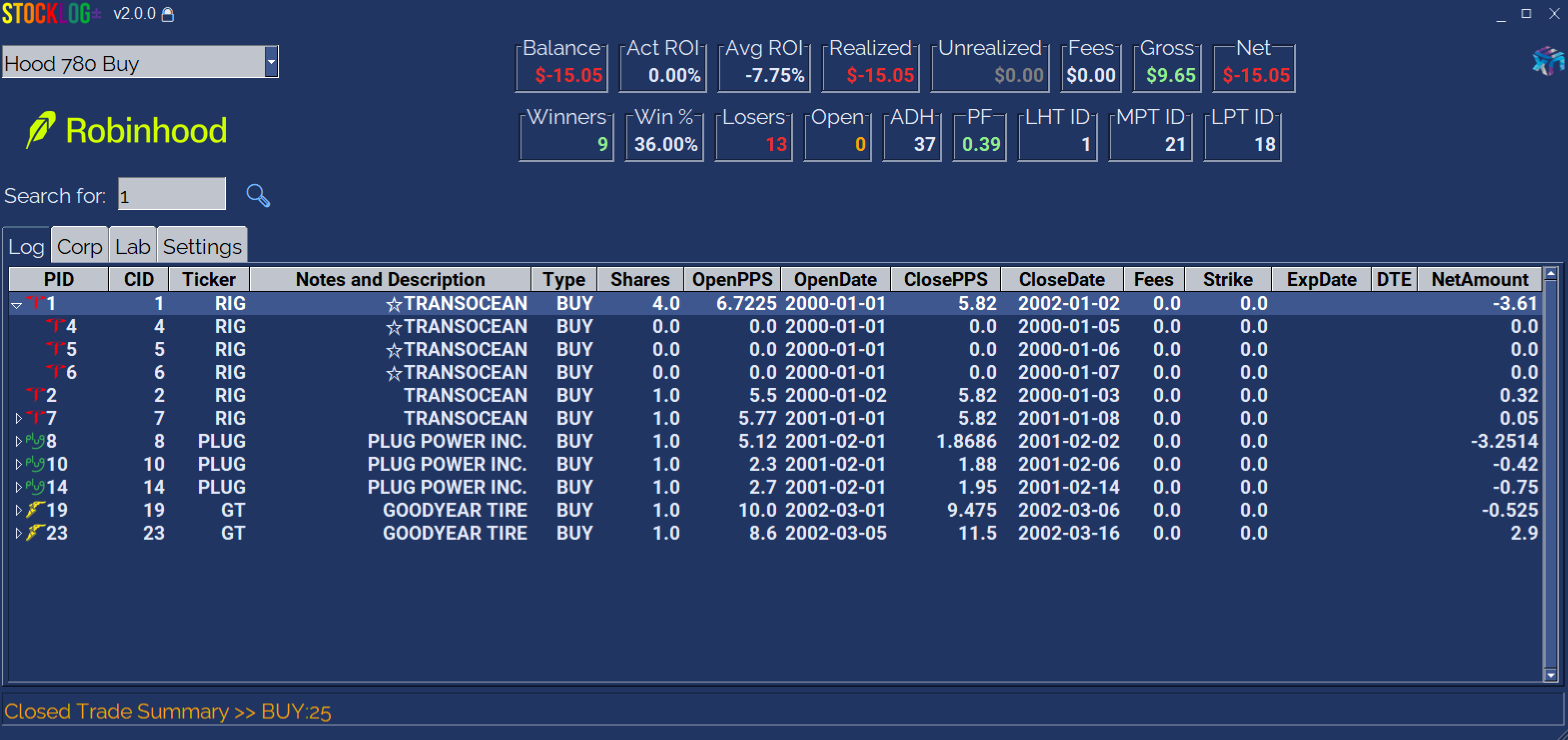Expand the PID 10 PLUG row
This screenshot has width=1568, height=740.
coord(18,464)
